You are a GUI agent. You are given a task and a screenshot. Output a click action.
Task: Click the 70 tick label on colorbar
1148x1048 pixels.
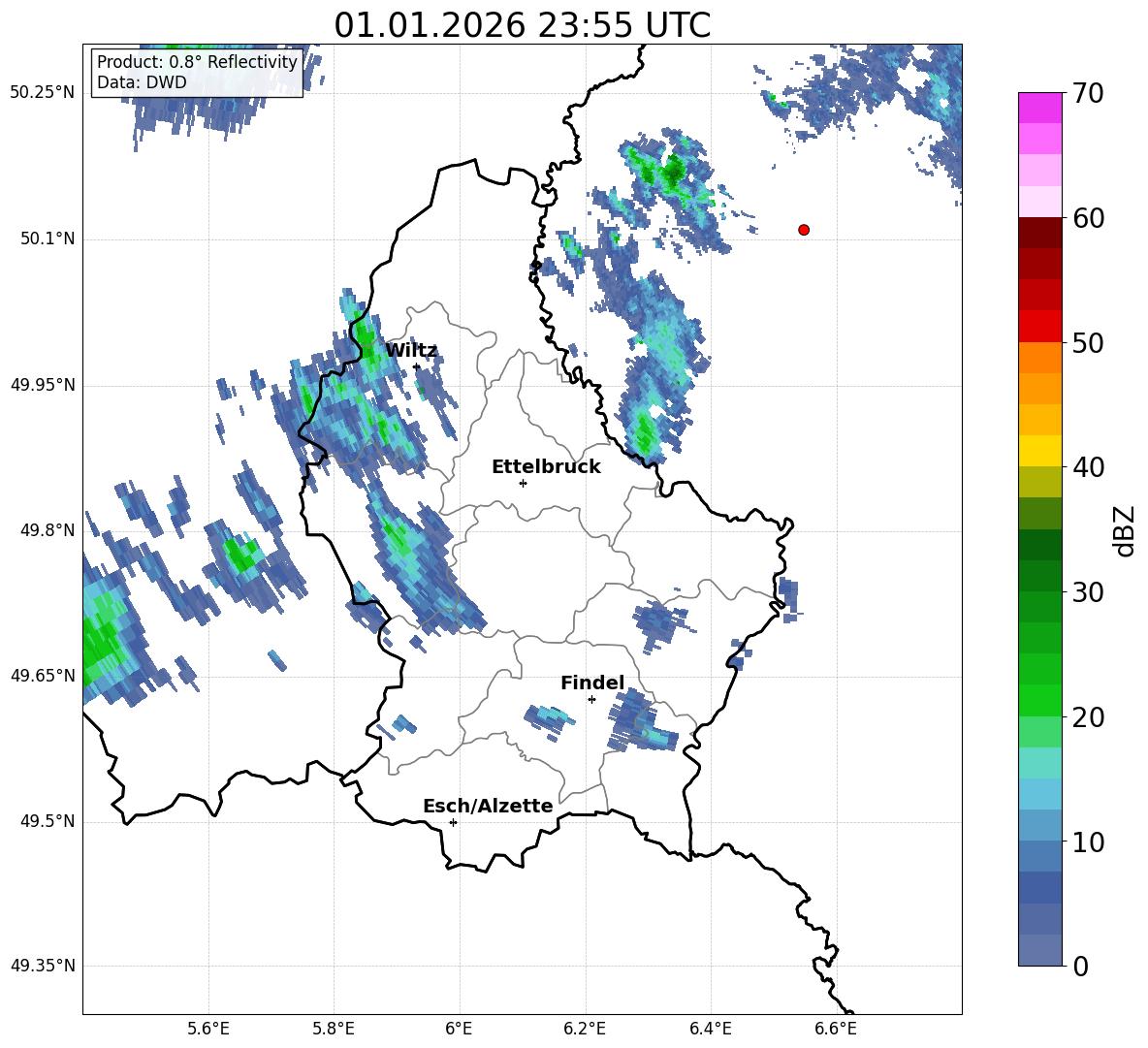(x=1088, y=94)
